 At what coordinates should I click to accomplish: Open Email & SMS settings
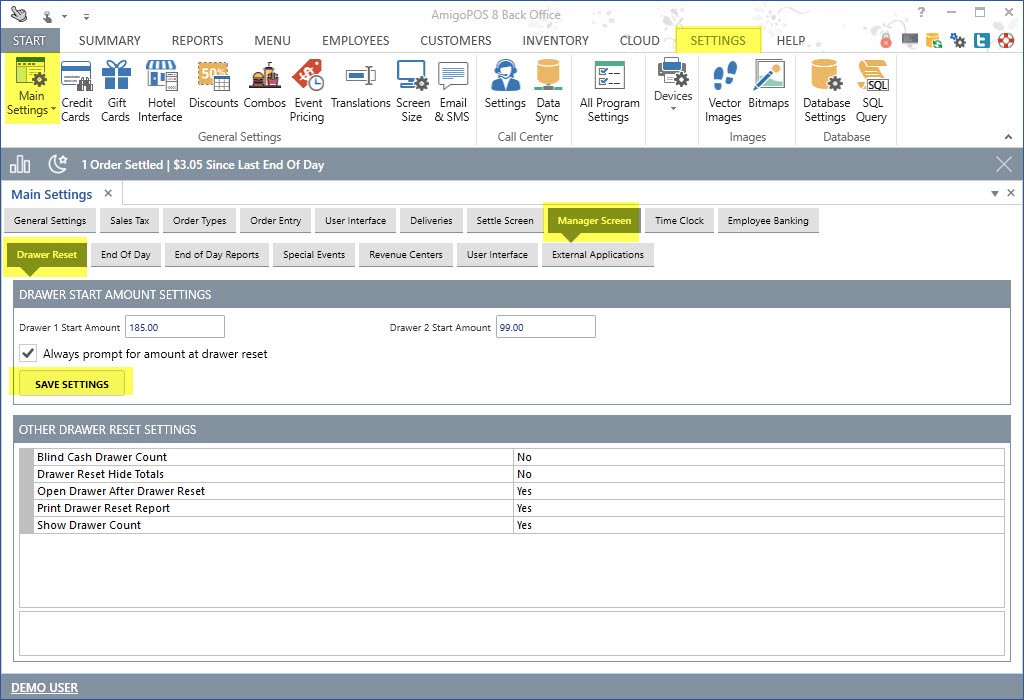click(452, 89)
